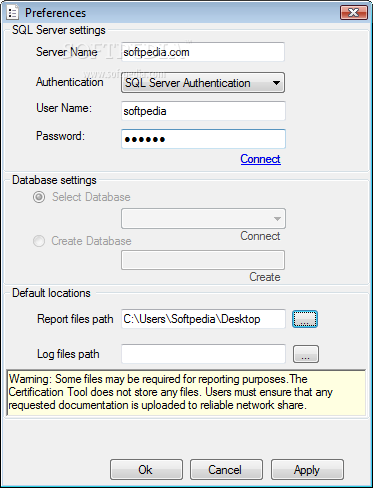Image resolution: width=373 pixels, height=488 pixels.
Task: Click the Server Name input field
Action: coord(203,52)
